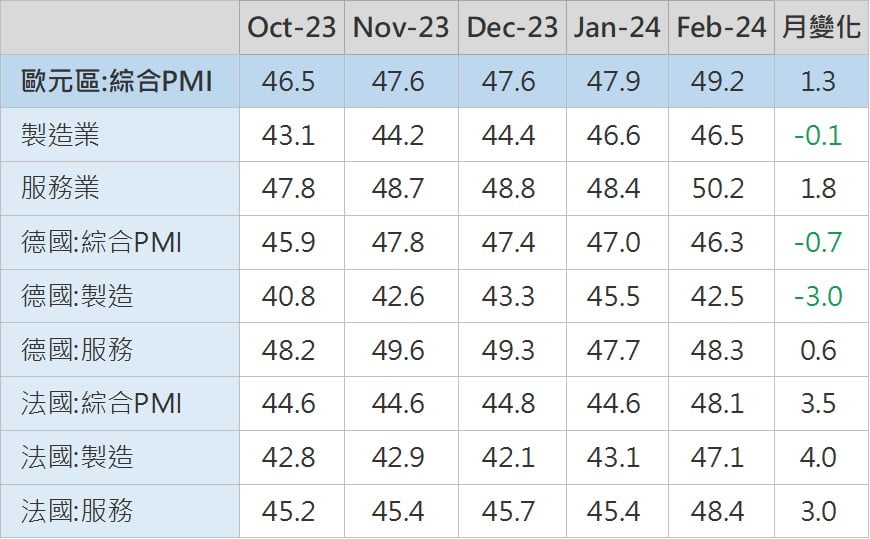The width and height of the screenshot is (870, 539).
Task: Select the 德國:綜合PMI row label
Action: [101, 242]
